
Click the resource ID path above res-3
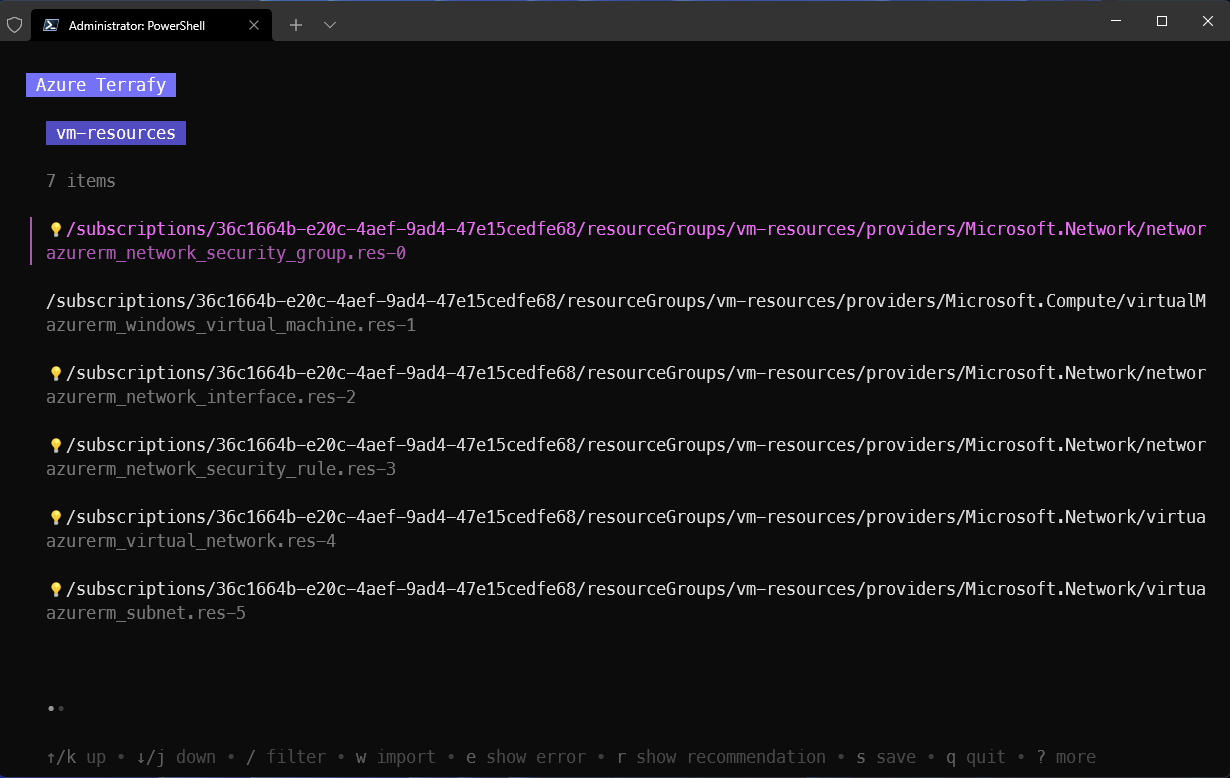636,445
